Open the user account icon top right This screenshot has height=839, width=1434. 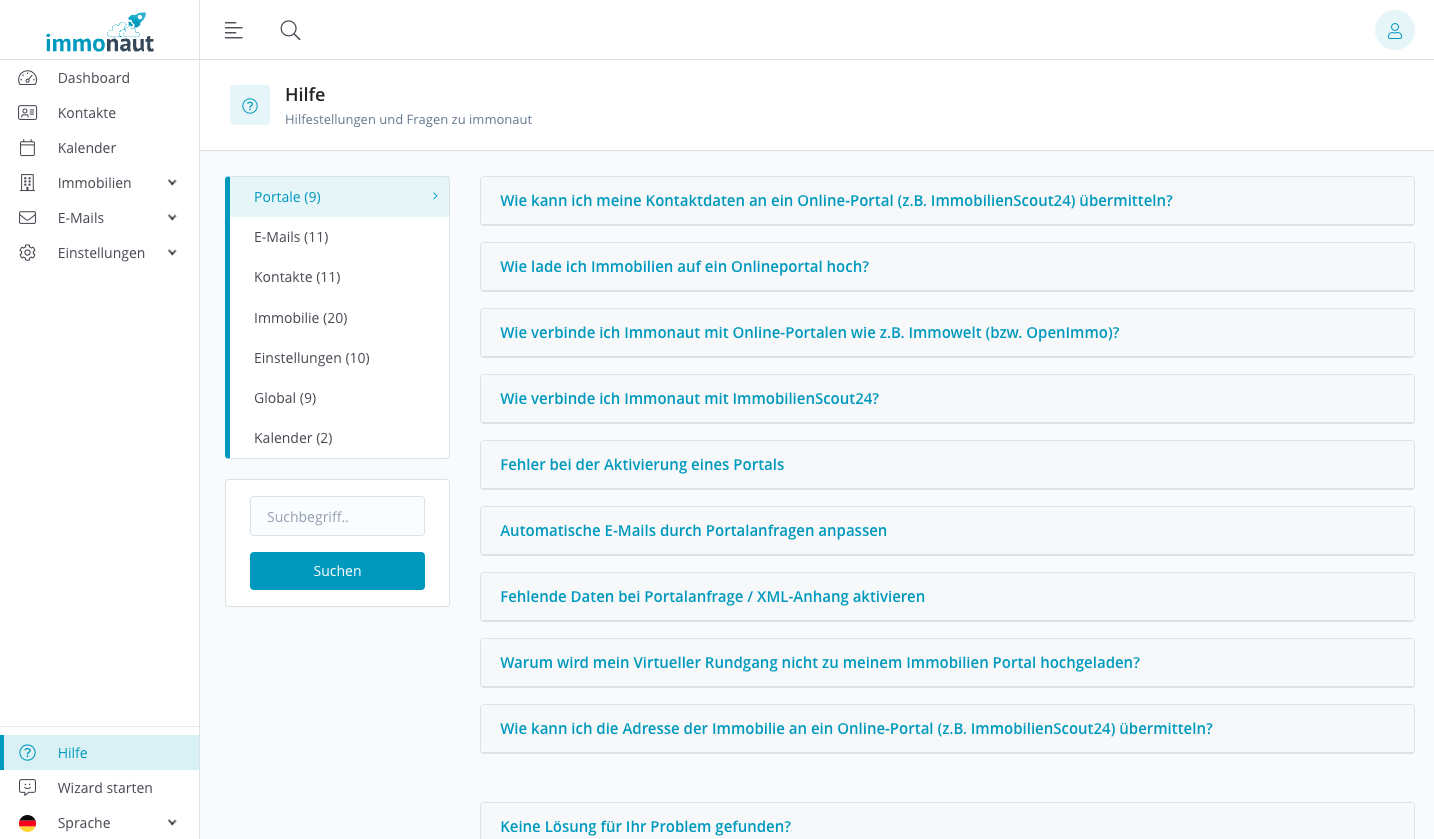coord(1395,30)
